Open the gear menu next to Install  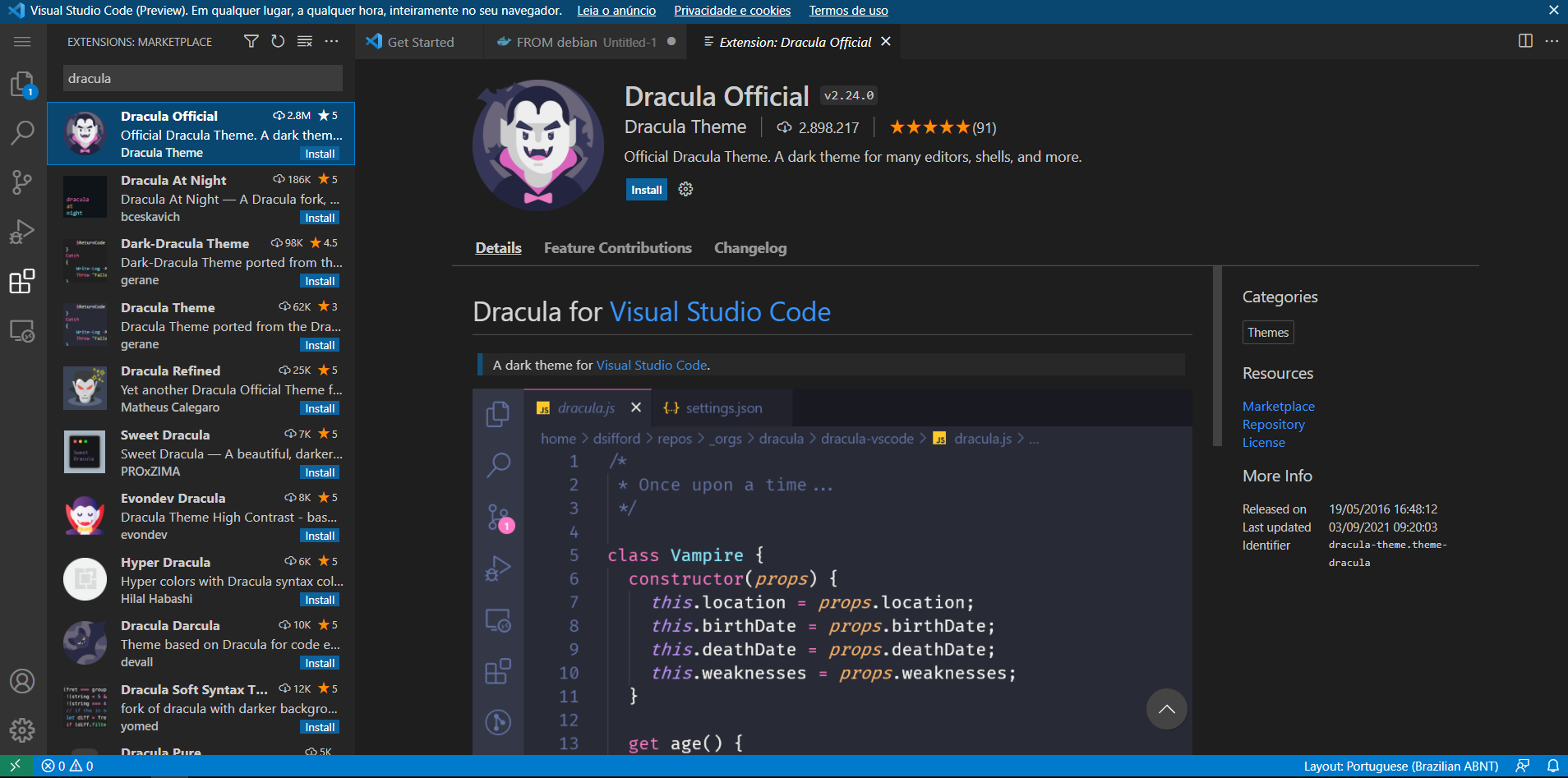tap(685, 189)
